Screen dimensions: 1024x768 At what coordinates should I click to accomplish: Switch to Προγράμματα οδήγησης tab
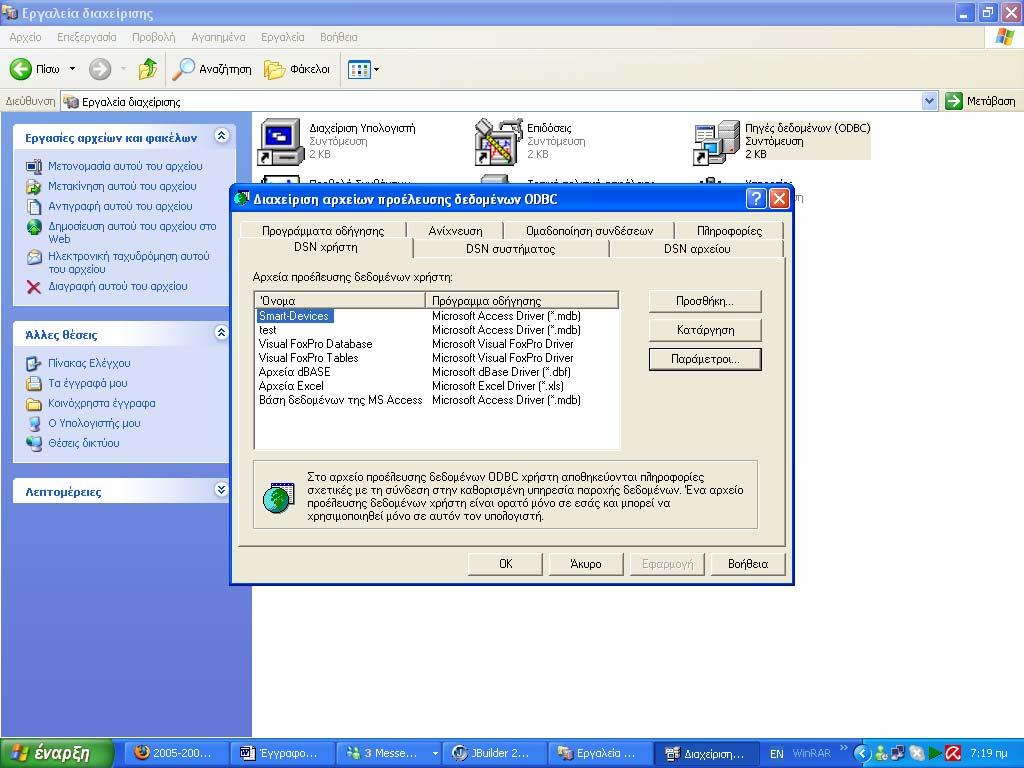pyautogui.click(x=323, y=231)
